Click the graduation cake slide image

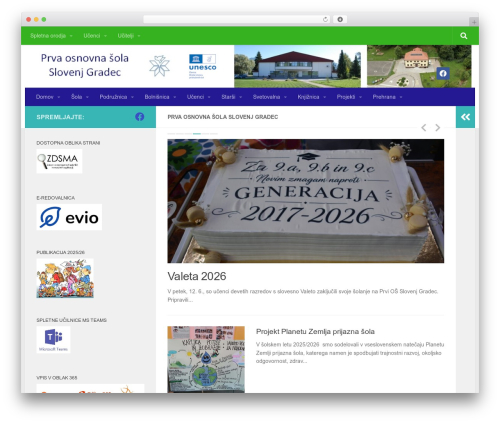click(306, 201)
